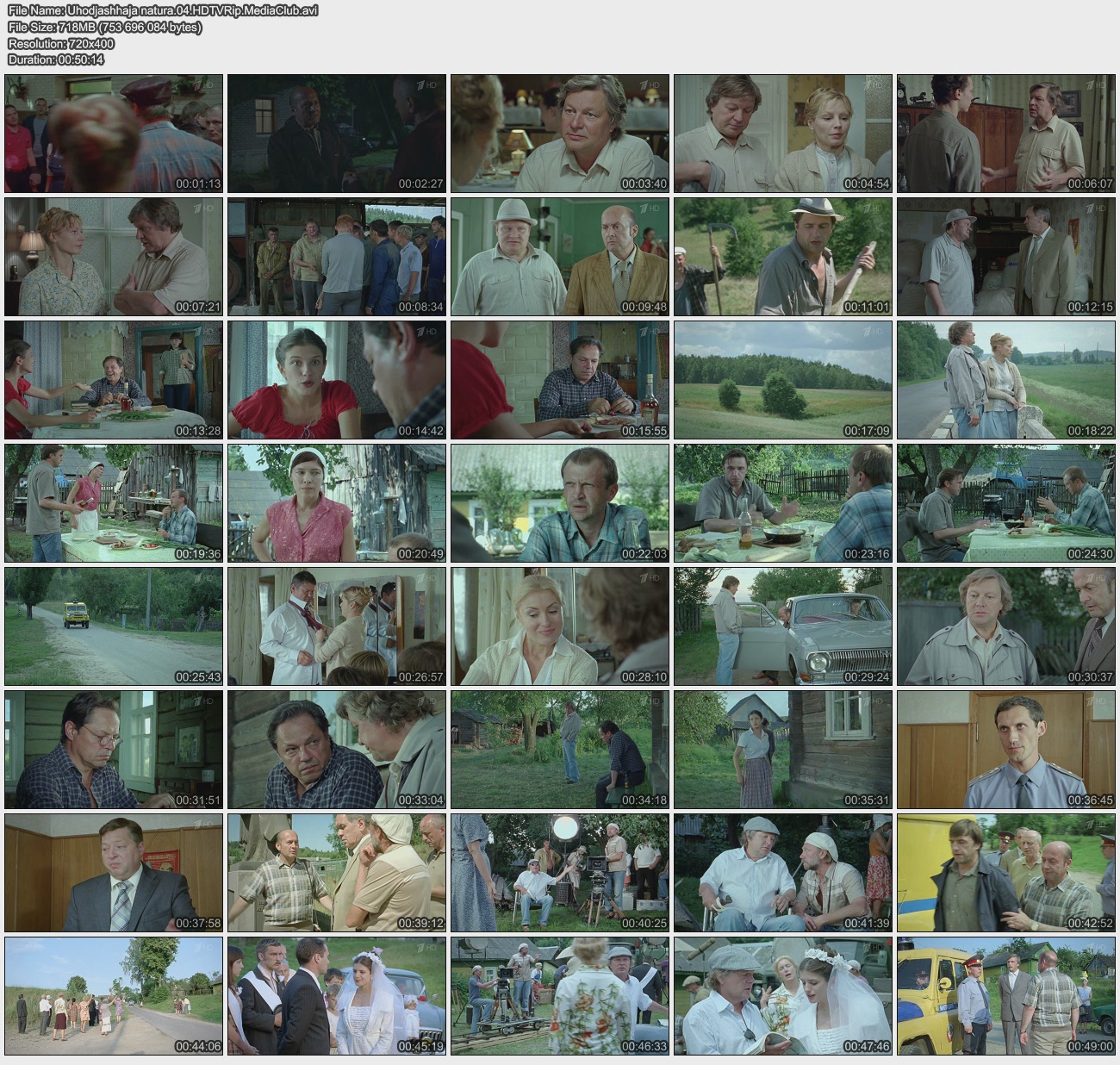Select the woman in pink thumbnail at 00:20:49
Screen dimensions: 1120x1065
[337, 503]
